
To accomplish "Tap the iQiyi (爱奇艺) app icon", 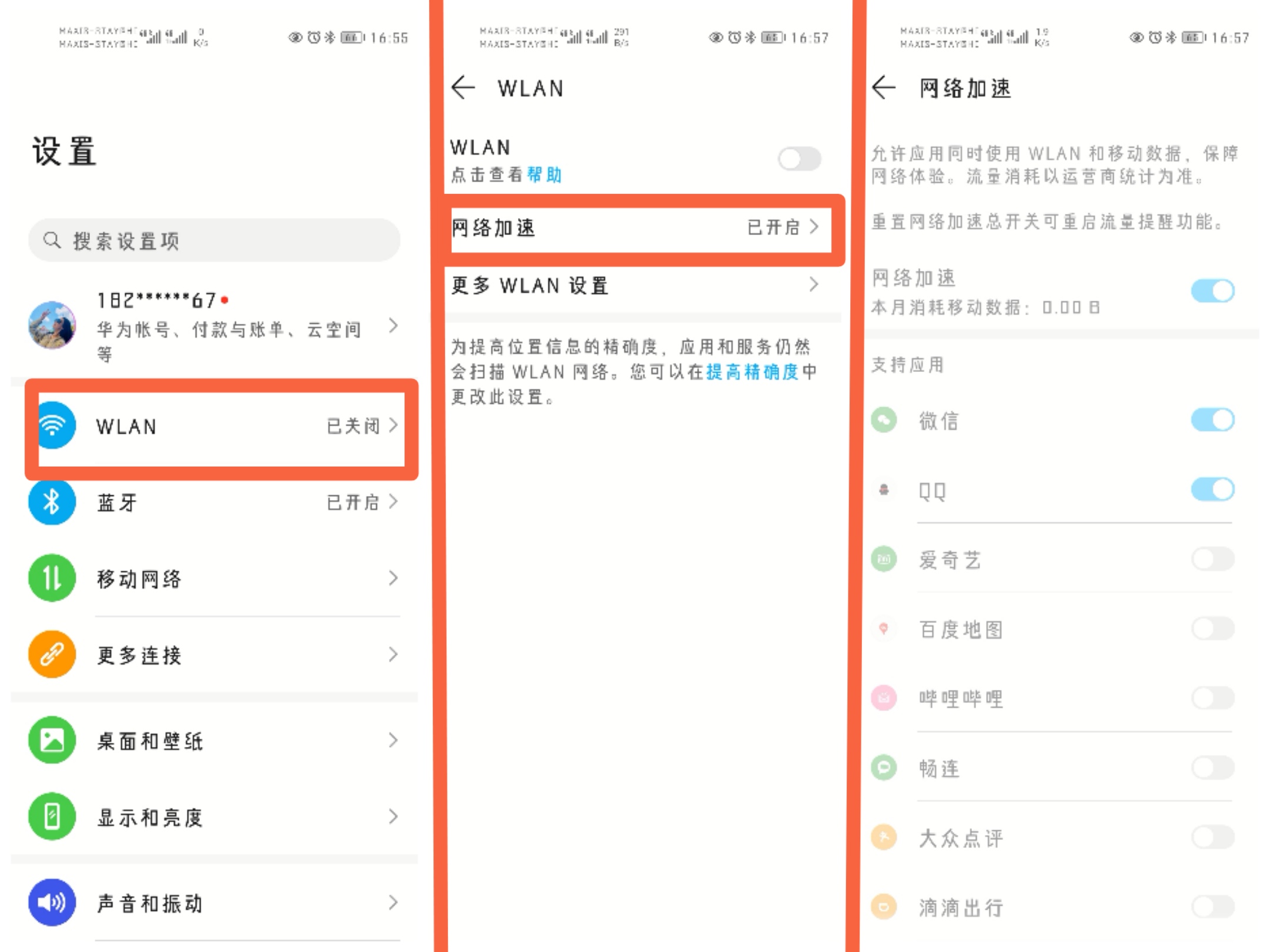I will point(884,559).
